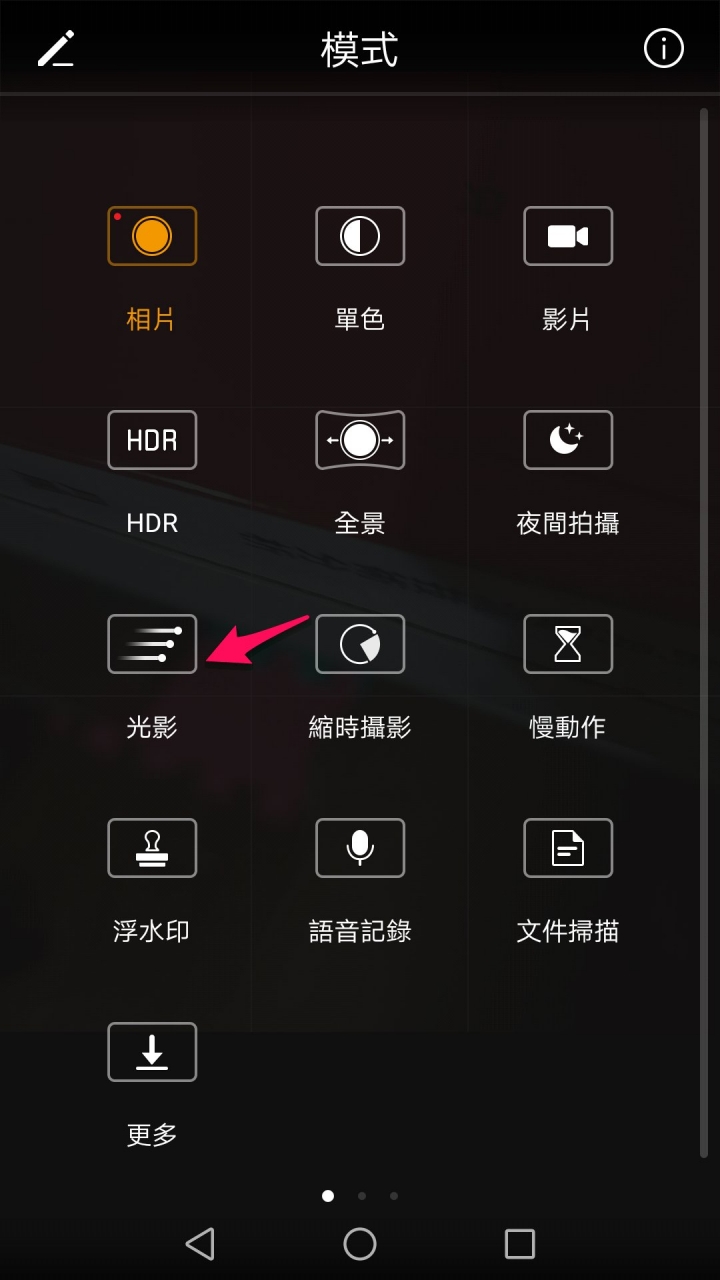Tap the 更多 download more icon

(152, 1052)
